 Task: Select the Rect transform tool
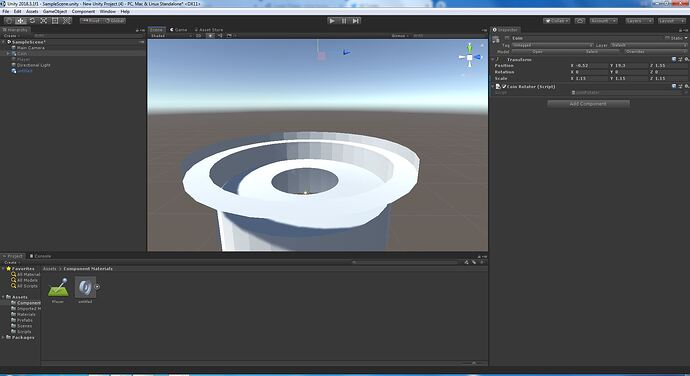55,21
